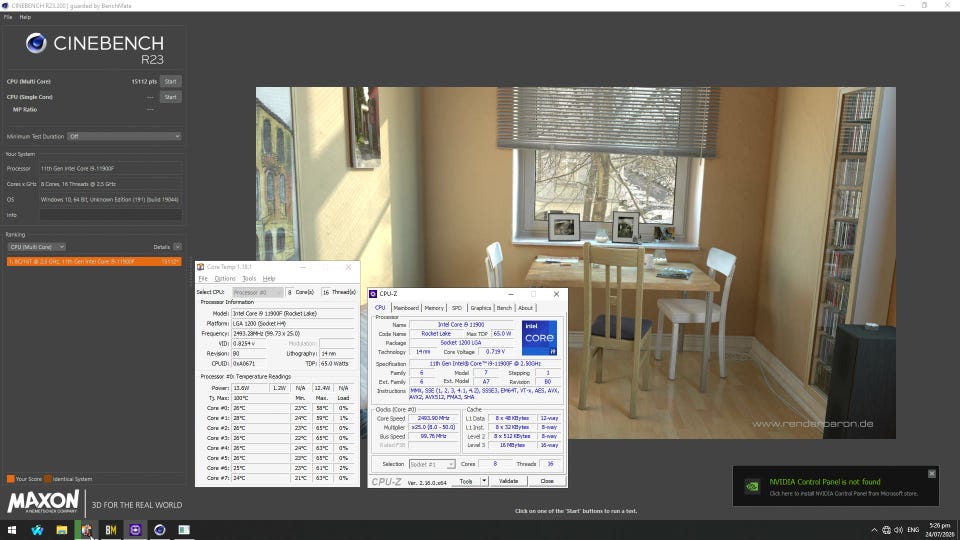Image resolution: width=960 pixels, height=540 pixels.
Task: Click the NVIDIA logo in the notification
Action: click(x=752, y=487)
